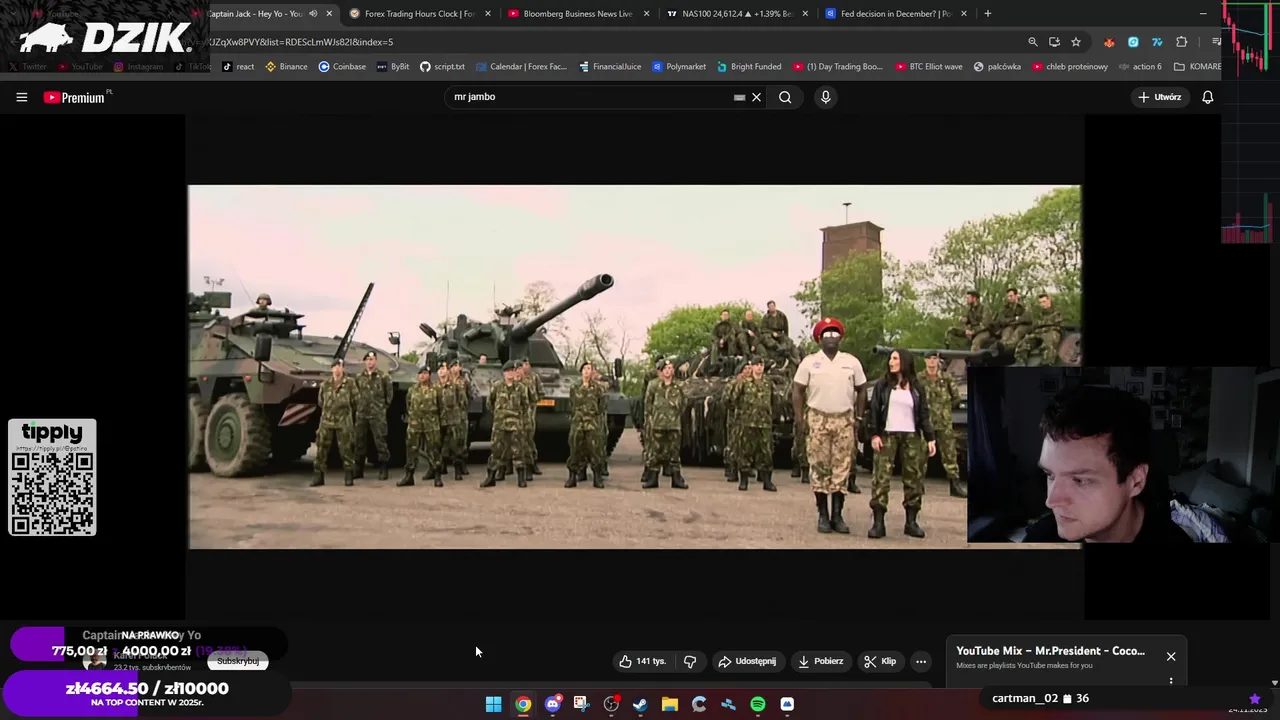This screenshot has height=720, width=1280.
Task: Open the Polymarket bookmark
Action: 679,67
